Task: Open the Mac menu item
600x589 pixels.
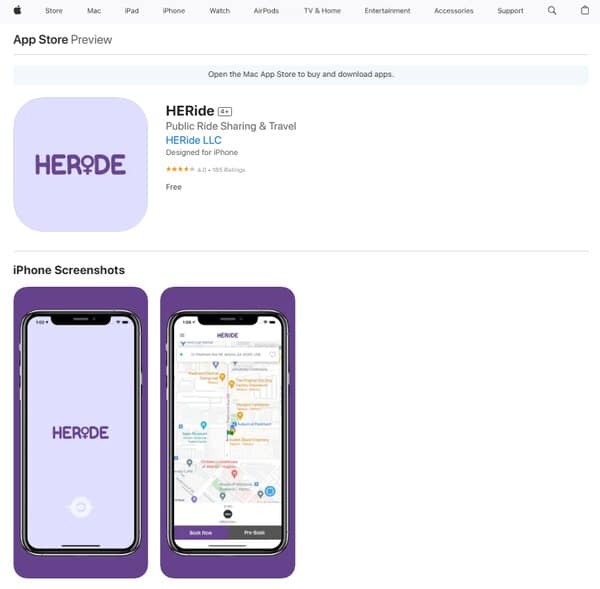Action: coord(94,11)
